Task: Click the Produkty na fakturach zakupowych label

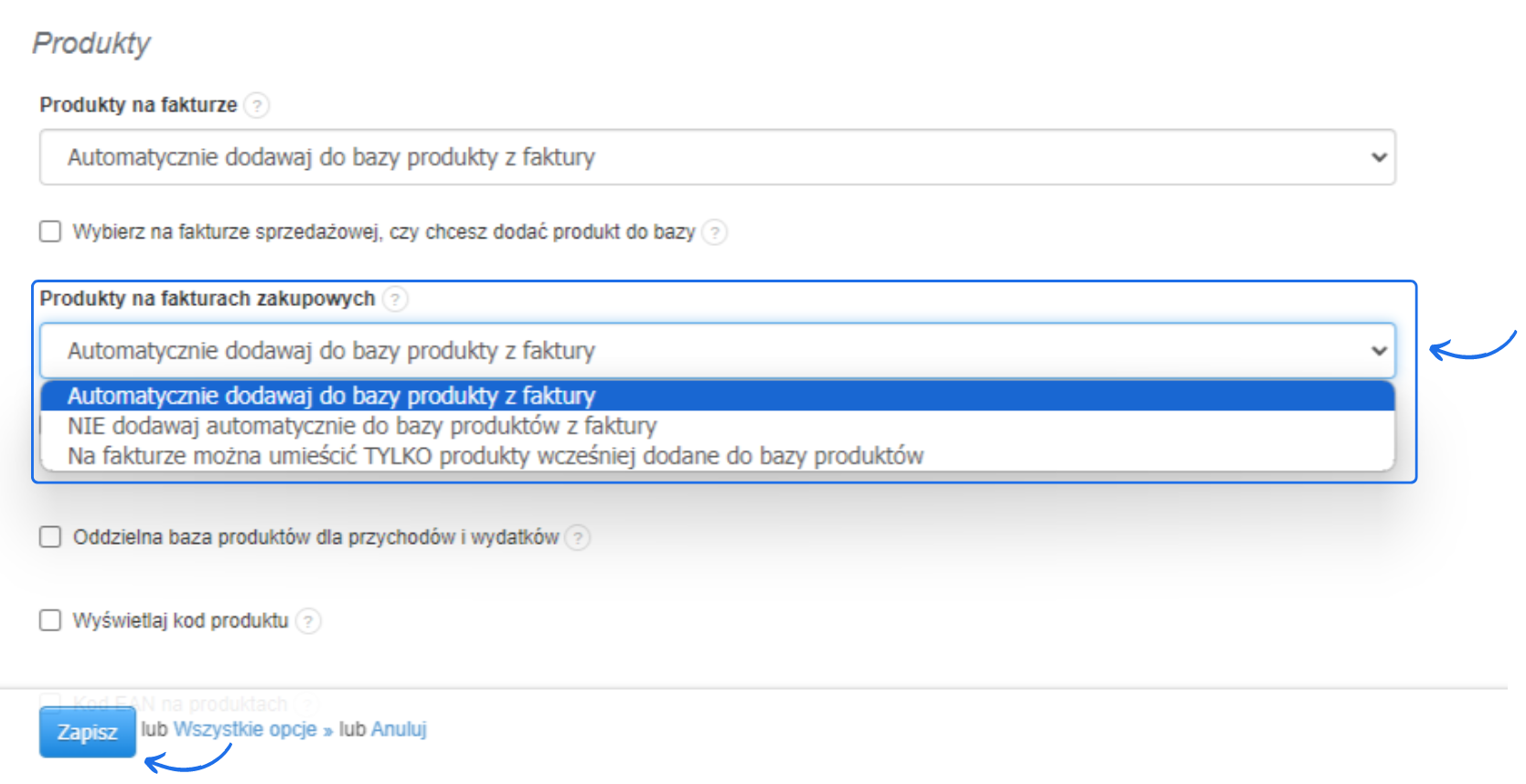Action: pyautogui.click(x=208, y=299)
